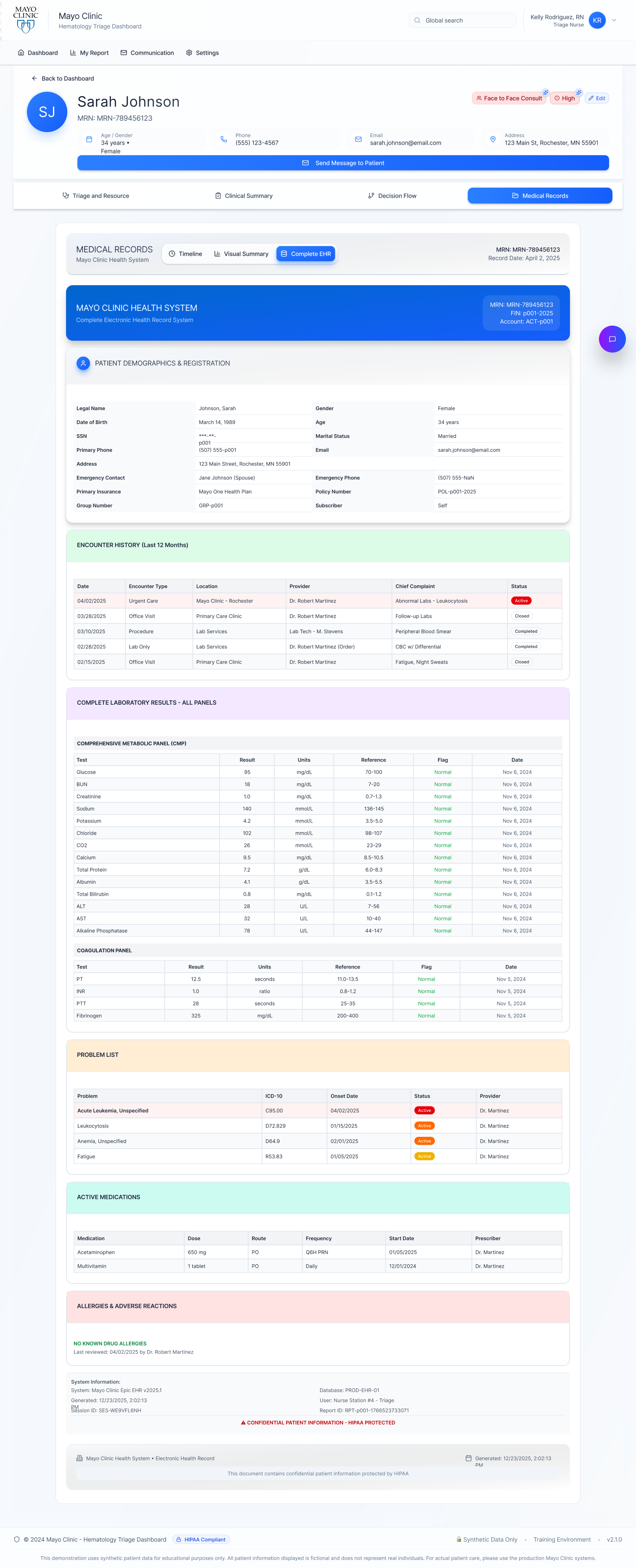Click the Mayo Clinic shield logo
This screenshot has height=1568, width=636.
click(x=26, y=20)
